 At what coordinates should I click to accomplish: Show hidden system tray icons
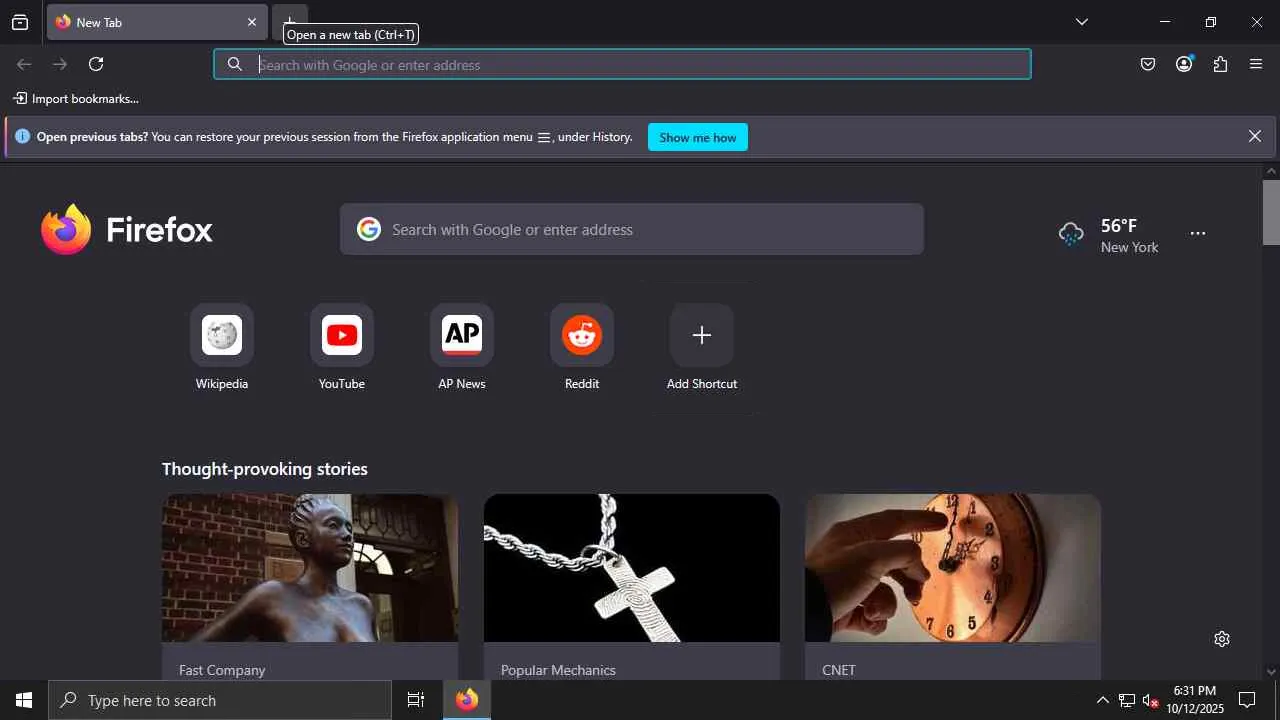(x=1102, y=700)
